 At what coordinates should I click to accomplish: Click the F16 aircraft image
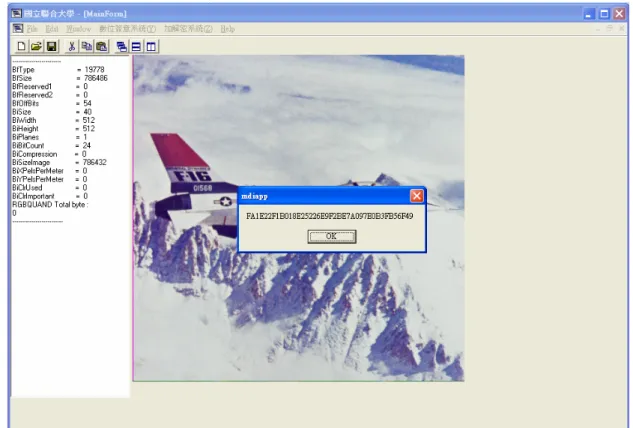click(298, 218)
